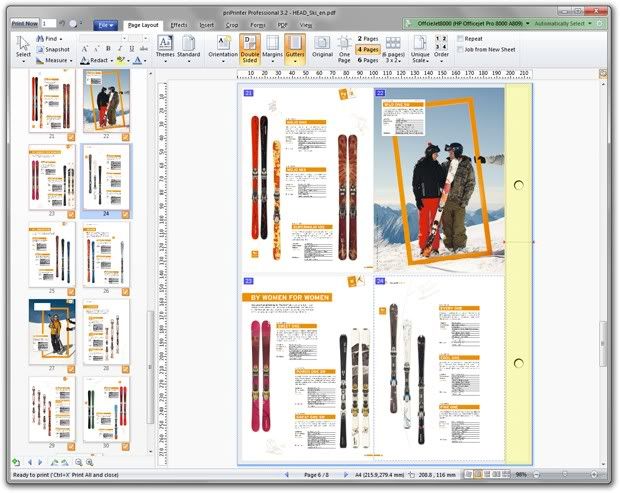This screenshot has height=493, width=620.
Task: Click the undo arrow in quick toolbar
Action: point(62,24)
